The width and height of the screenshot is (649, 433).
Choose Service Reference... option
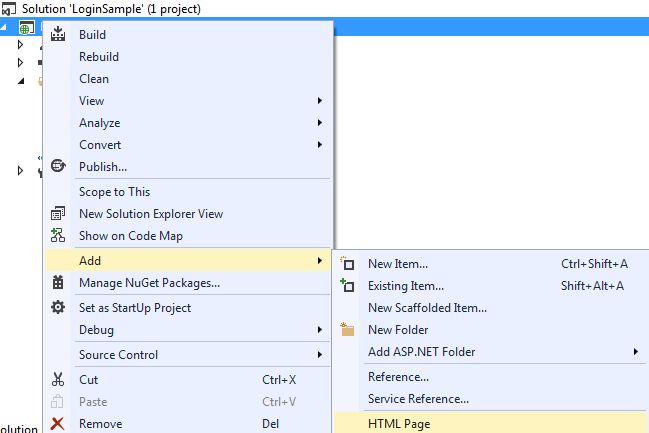(418, 399)
